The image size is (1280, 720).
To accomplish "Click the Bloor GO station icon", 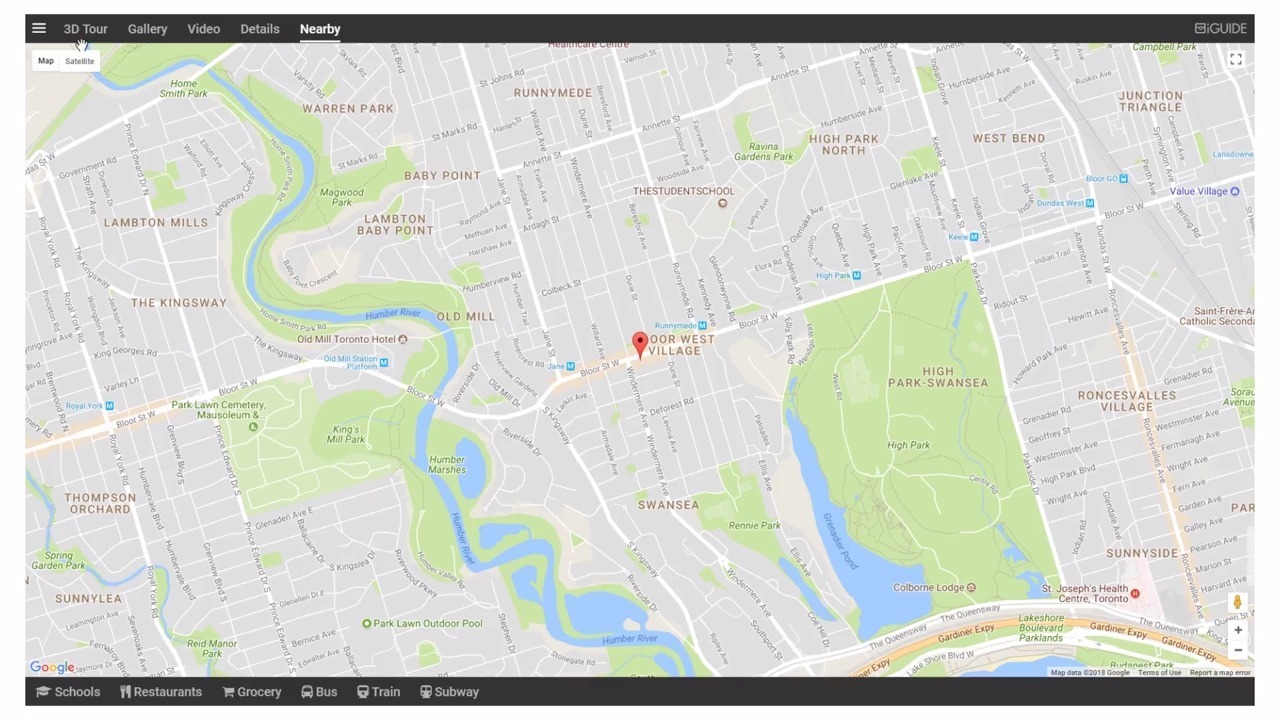I will pyautogui.click(x=1123, y=178).
